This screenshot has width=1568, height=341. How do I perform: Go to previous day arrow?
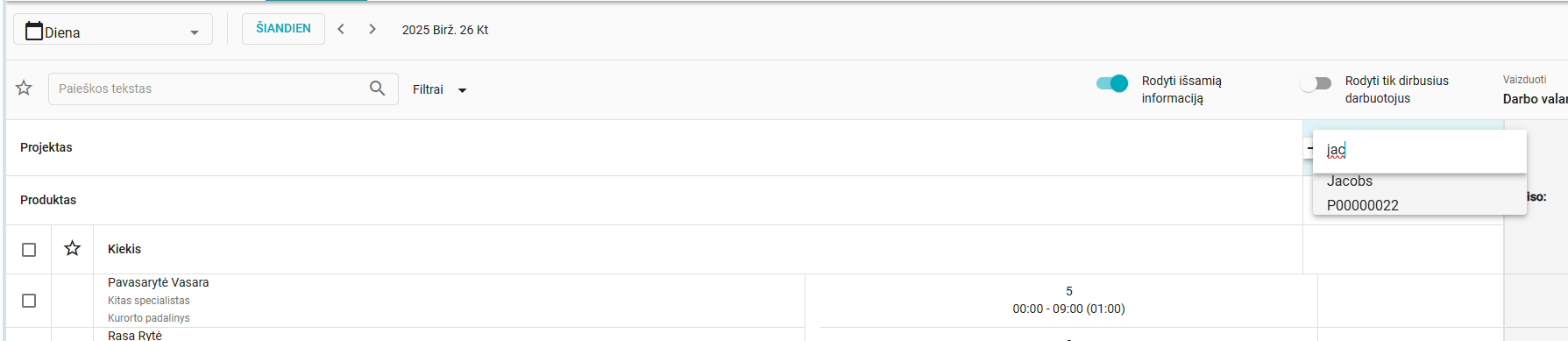[x=341, y=29]
